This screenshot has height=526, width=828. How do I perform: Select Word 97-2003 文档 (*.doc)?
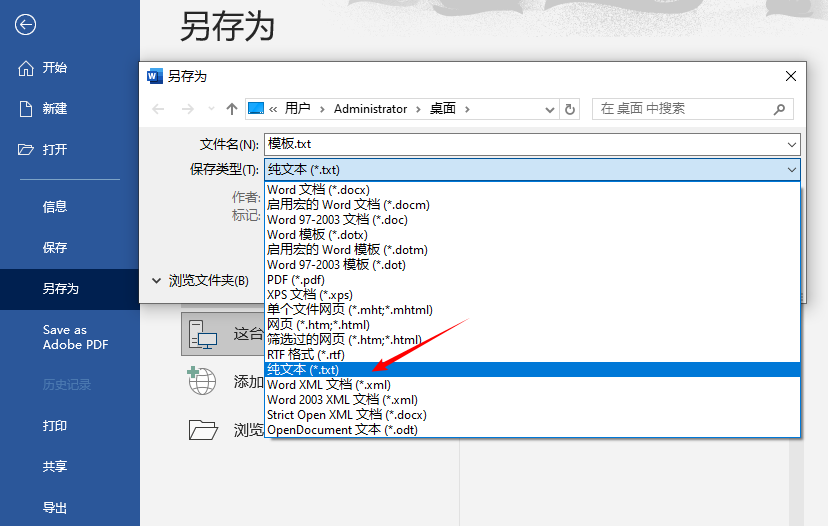tap(532, 220)
